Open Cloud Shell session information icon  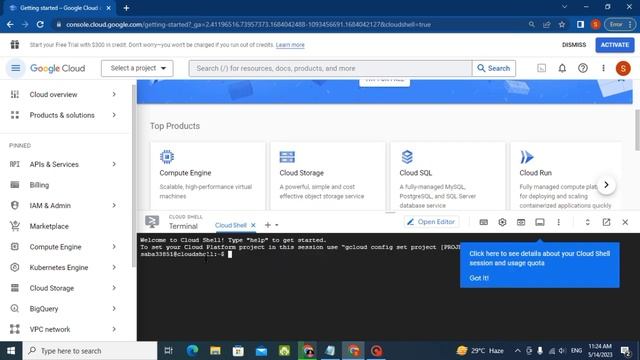point(540,222)
